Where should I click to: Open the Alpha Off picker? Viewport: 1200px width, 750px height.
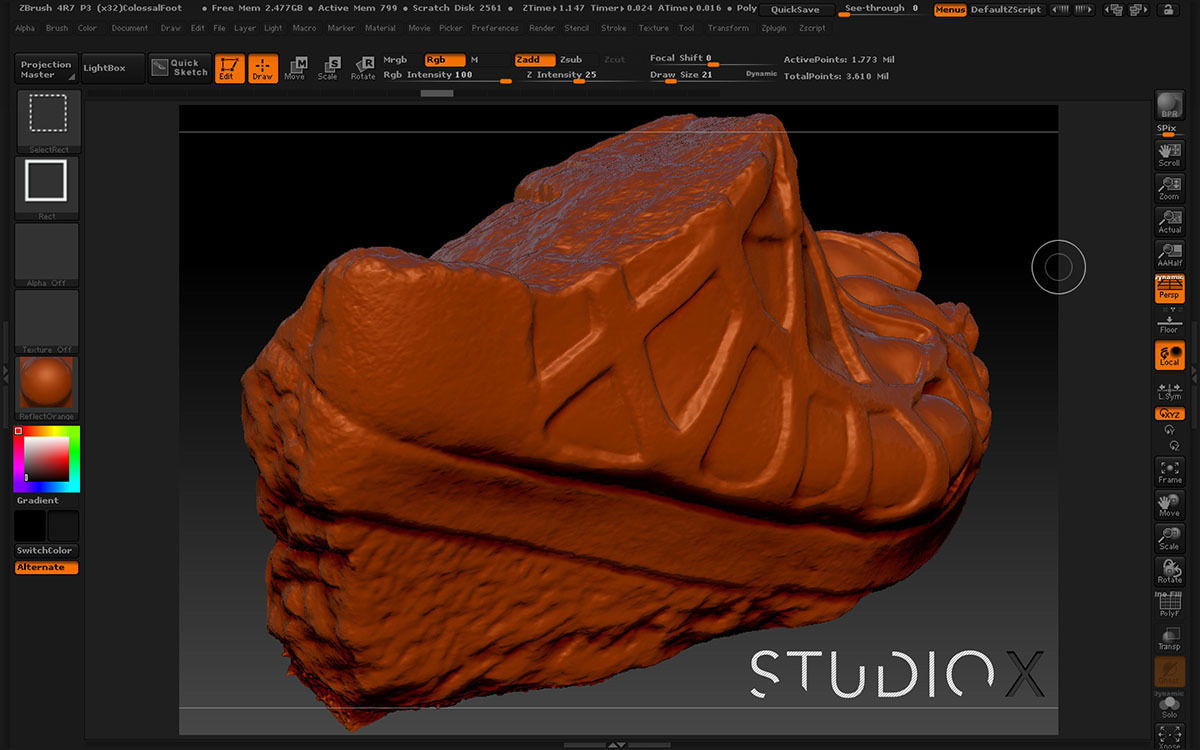pos(47,253)
